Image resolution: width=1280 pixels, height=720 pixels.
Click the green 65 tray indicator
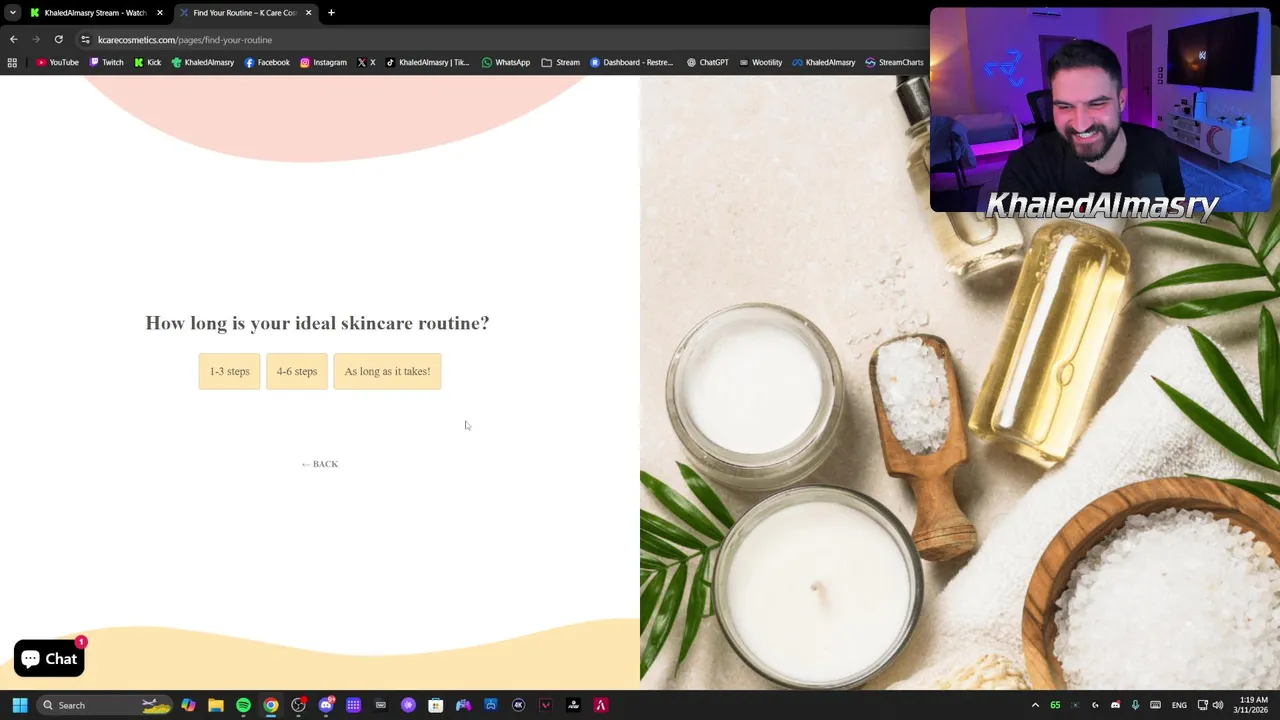click(x=1055, y=705)
